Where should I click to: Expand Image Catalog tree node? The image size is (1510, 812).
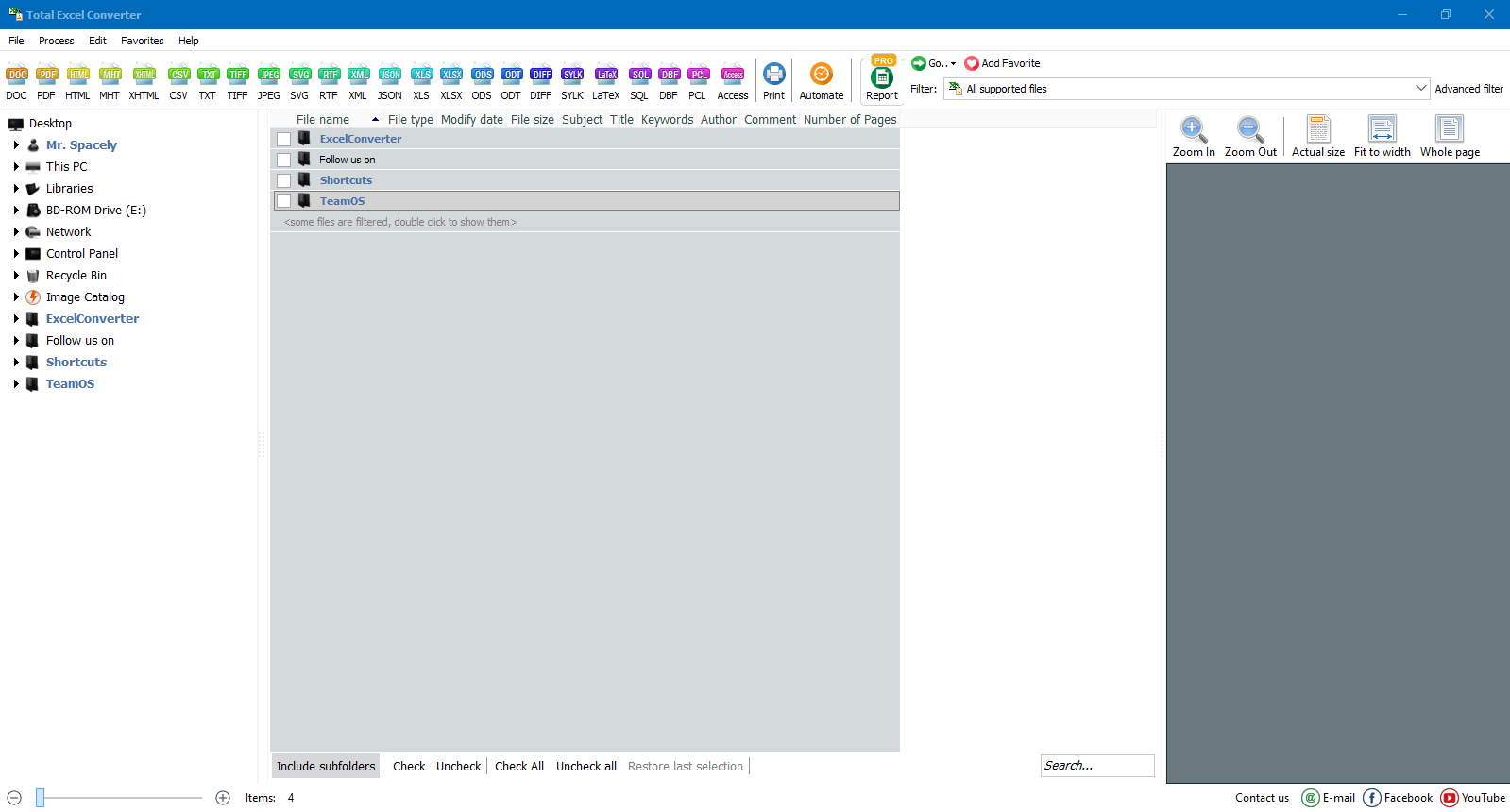(16, 297)
